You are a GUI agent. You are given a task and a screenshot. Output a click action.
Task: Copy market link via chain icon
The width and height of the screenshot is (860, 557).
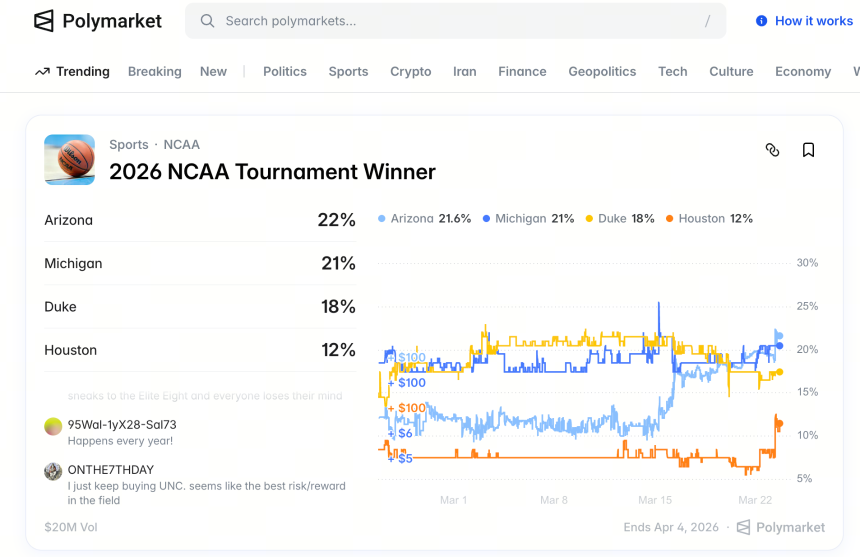pos(772,150)
